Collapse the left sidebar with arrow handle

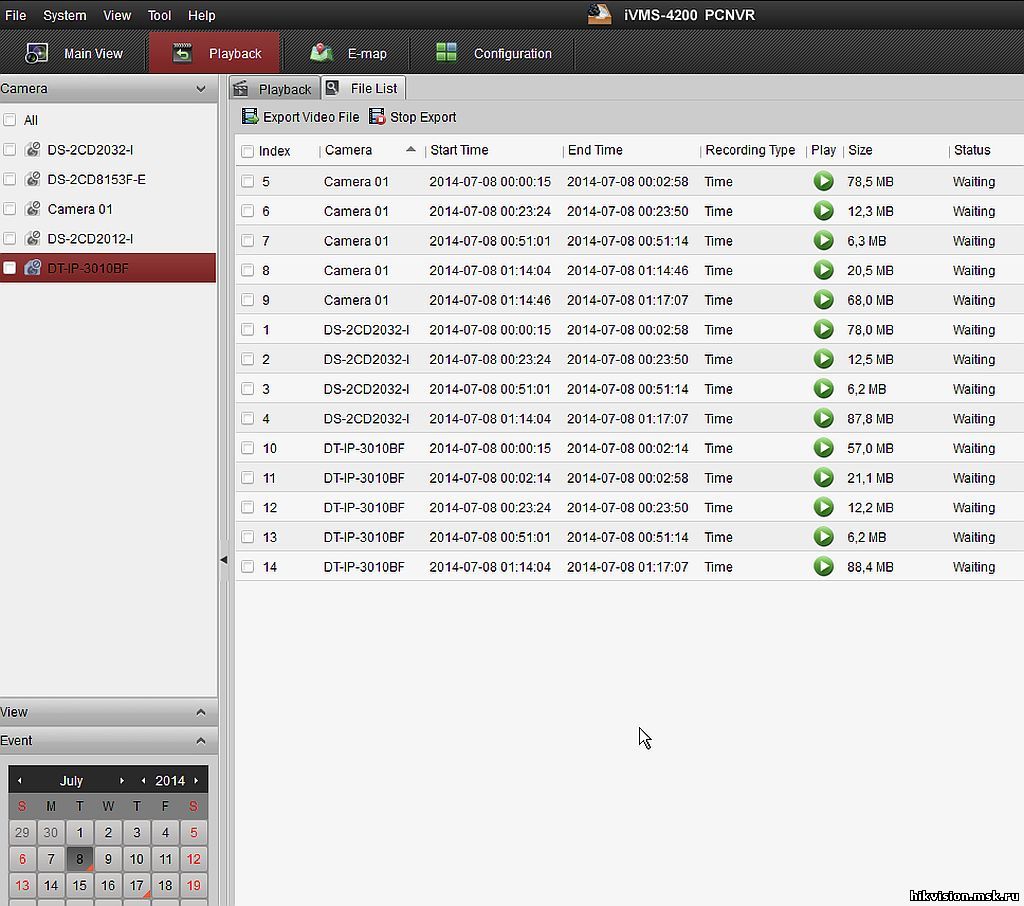point(223,560)
